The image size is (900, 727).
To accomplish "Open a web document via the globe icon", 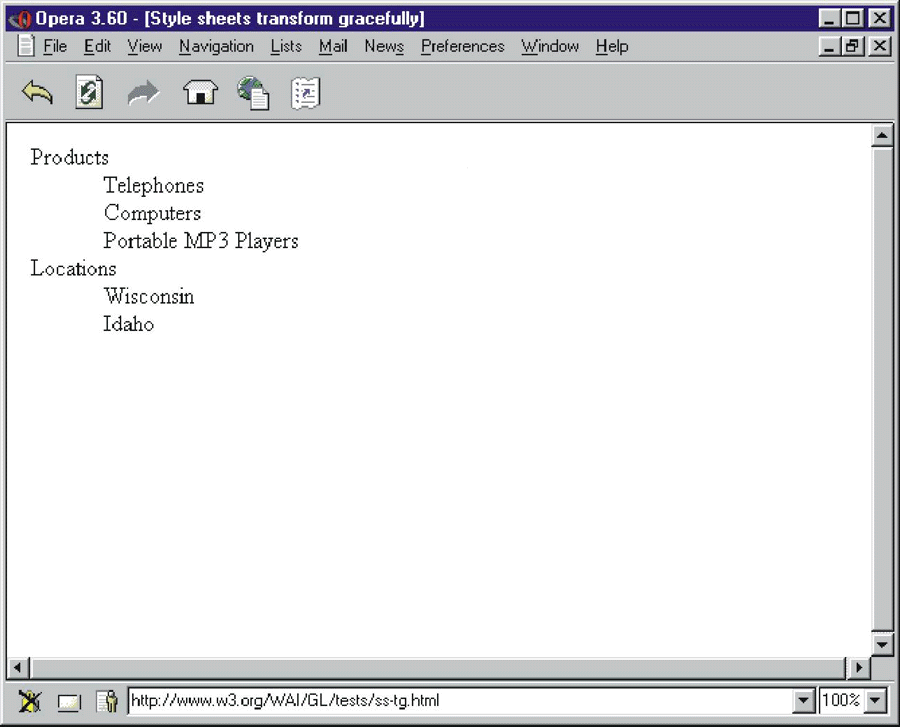I will tap(254, 92).
